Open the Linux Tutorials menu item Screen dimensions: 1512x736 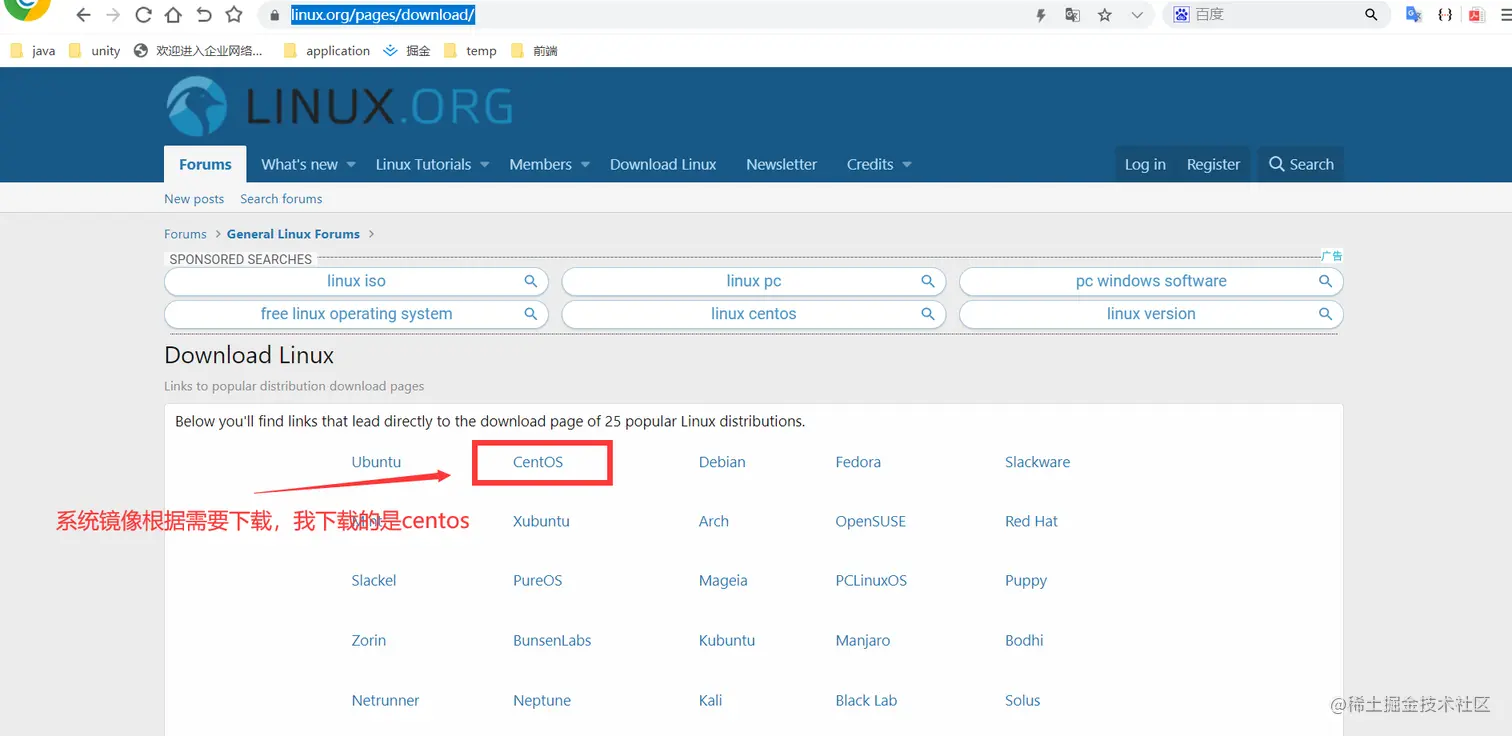click(x=423, y=164)
